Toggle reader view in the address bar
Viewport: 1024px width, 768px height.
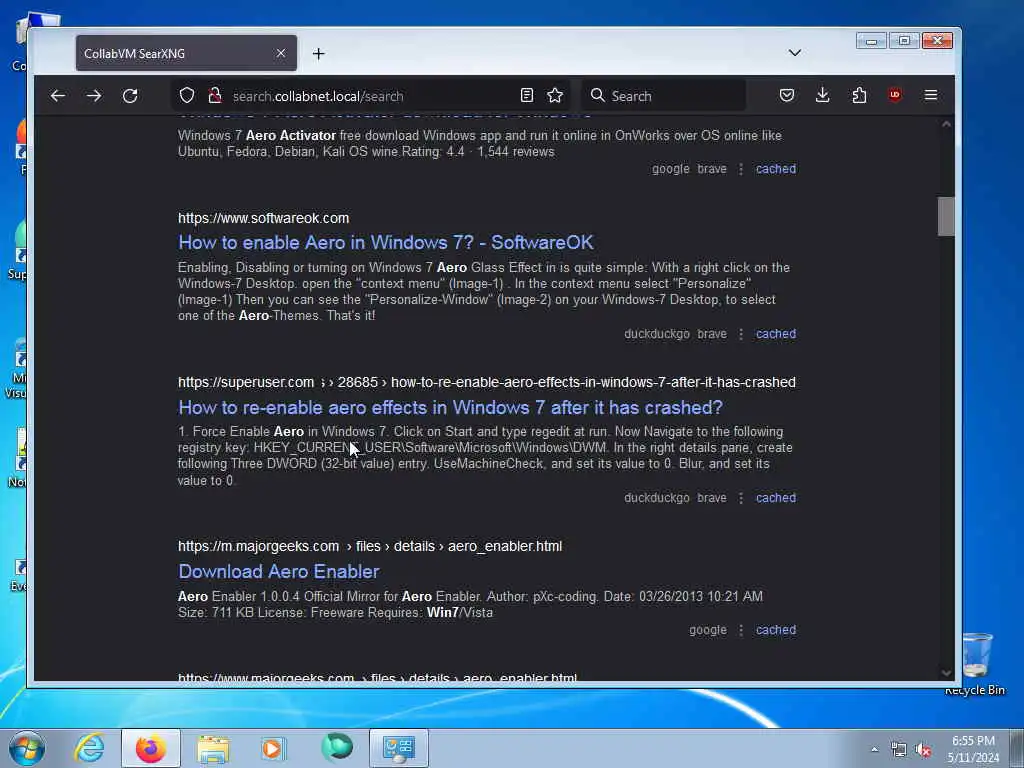pyautogui.click(x=526, y=96)
